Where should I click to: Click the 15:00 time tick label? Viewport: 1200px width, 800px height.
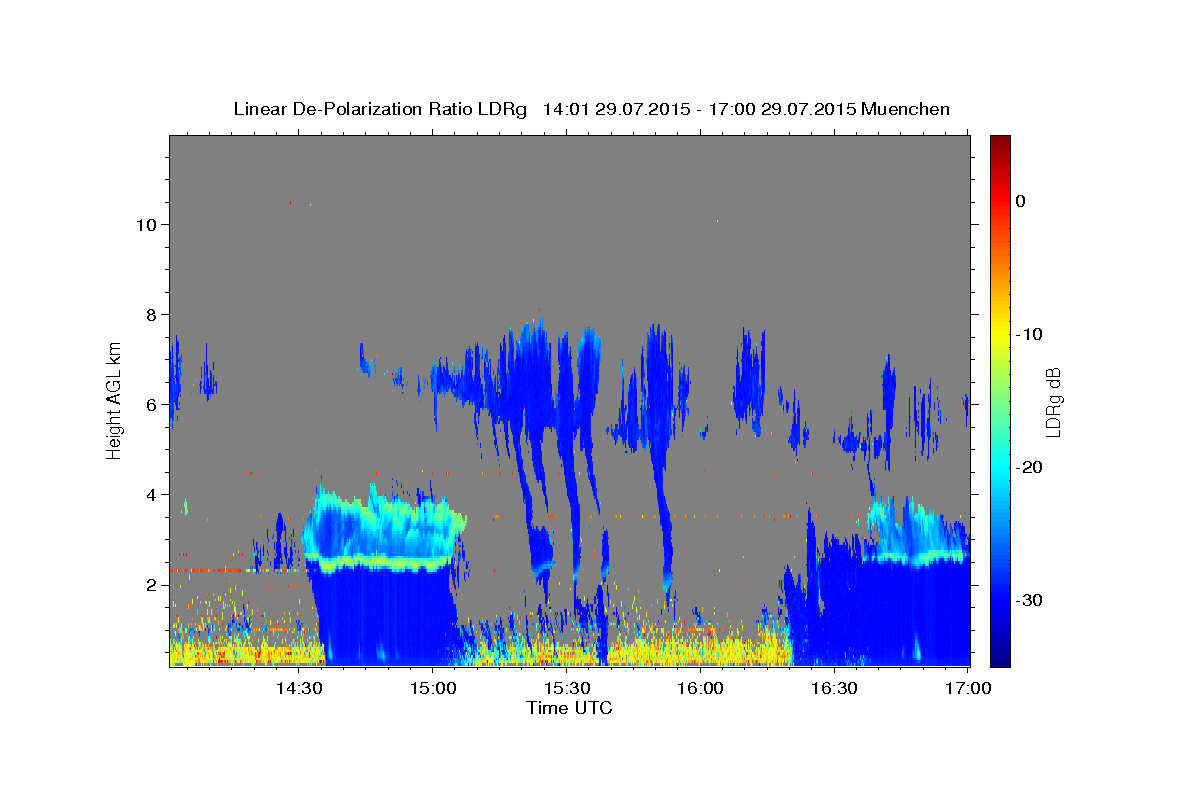432,689
